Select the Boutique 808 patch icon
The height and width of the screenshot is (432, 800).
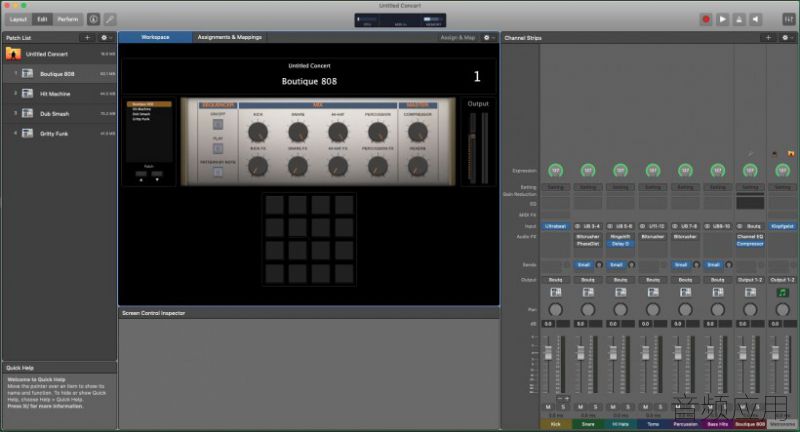point(28,73)
